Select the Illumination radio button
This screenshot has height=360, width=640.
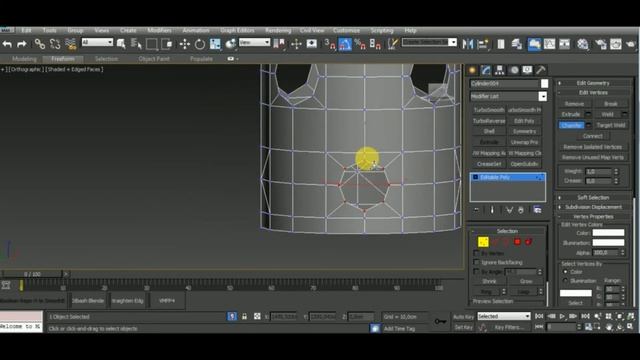565,281
